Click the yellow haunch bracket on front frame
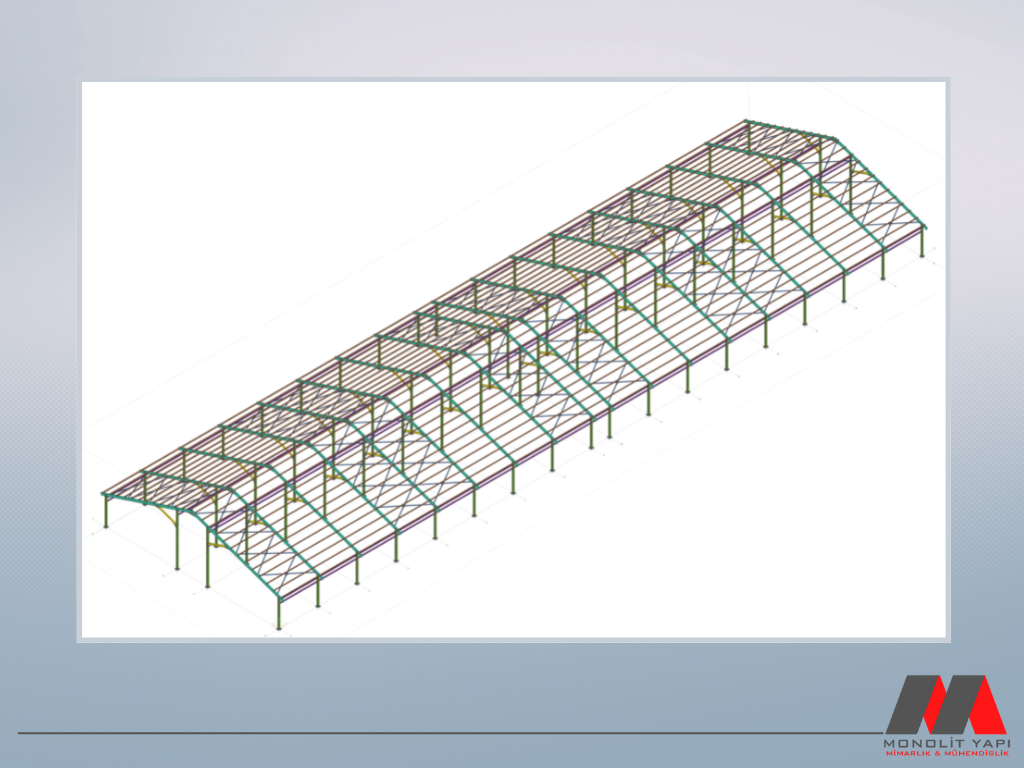Image resolution: width=1024 pixels, height=768 pixels. [x=169, y=517]
